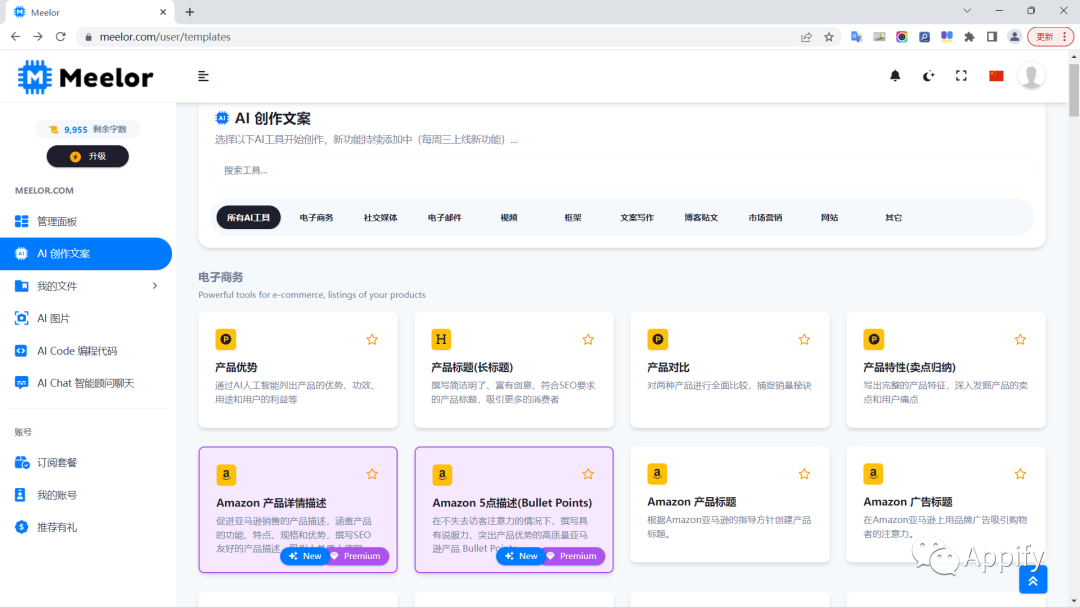Favorite the 产品标题(长标题) card star
This screenshot has width=1080, height=608.
pos(588,339)
